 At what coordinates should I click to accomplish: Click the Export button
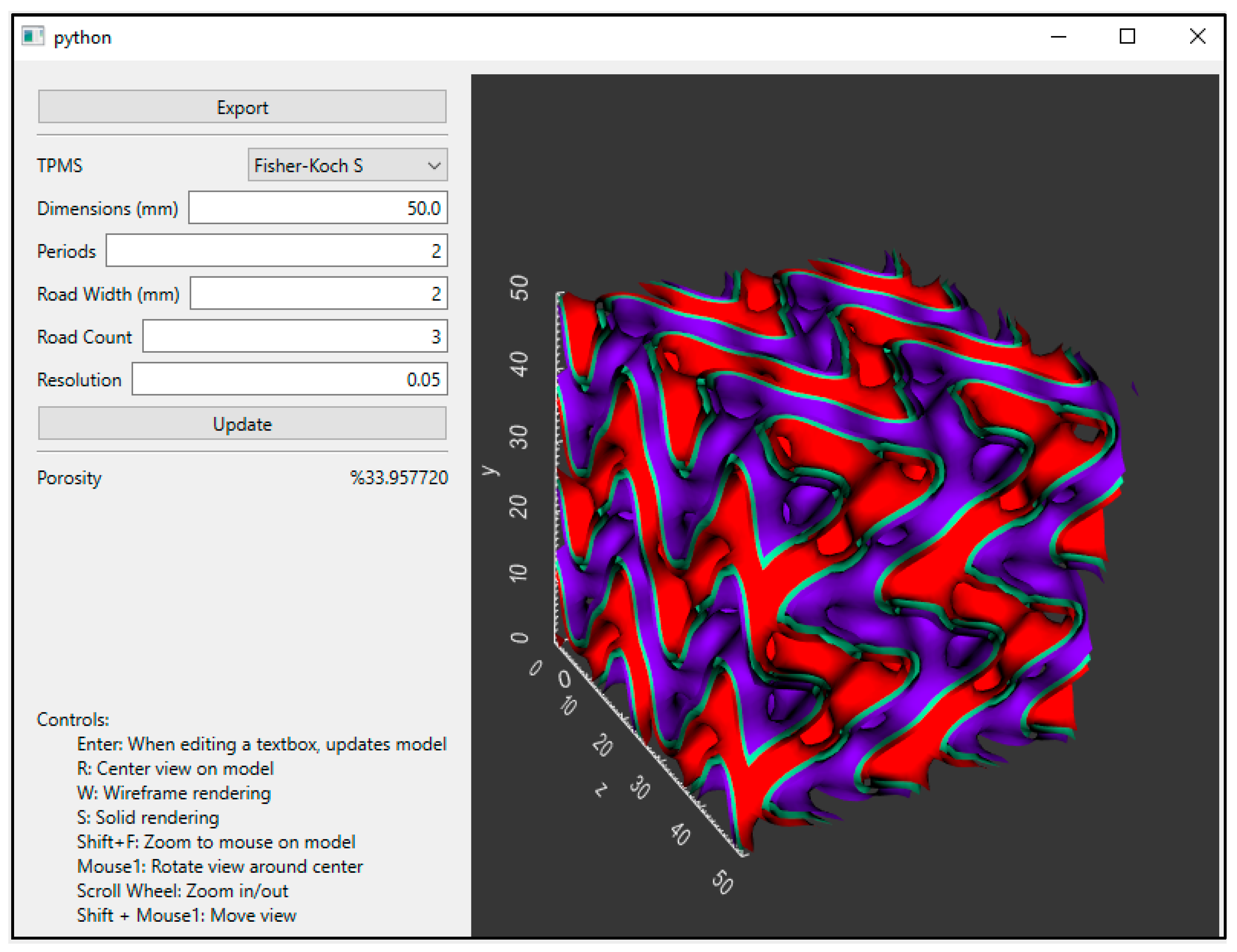(x=242, y=107)
